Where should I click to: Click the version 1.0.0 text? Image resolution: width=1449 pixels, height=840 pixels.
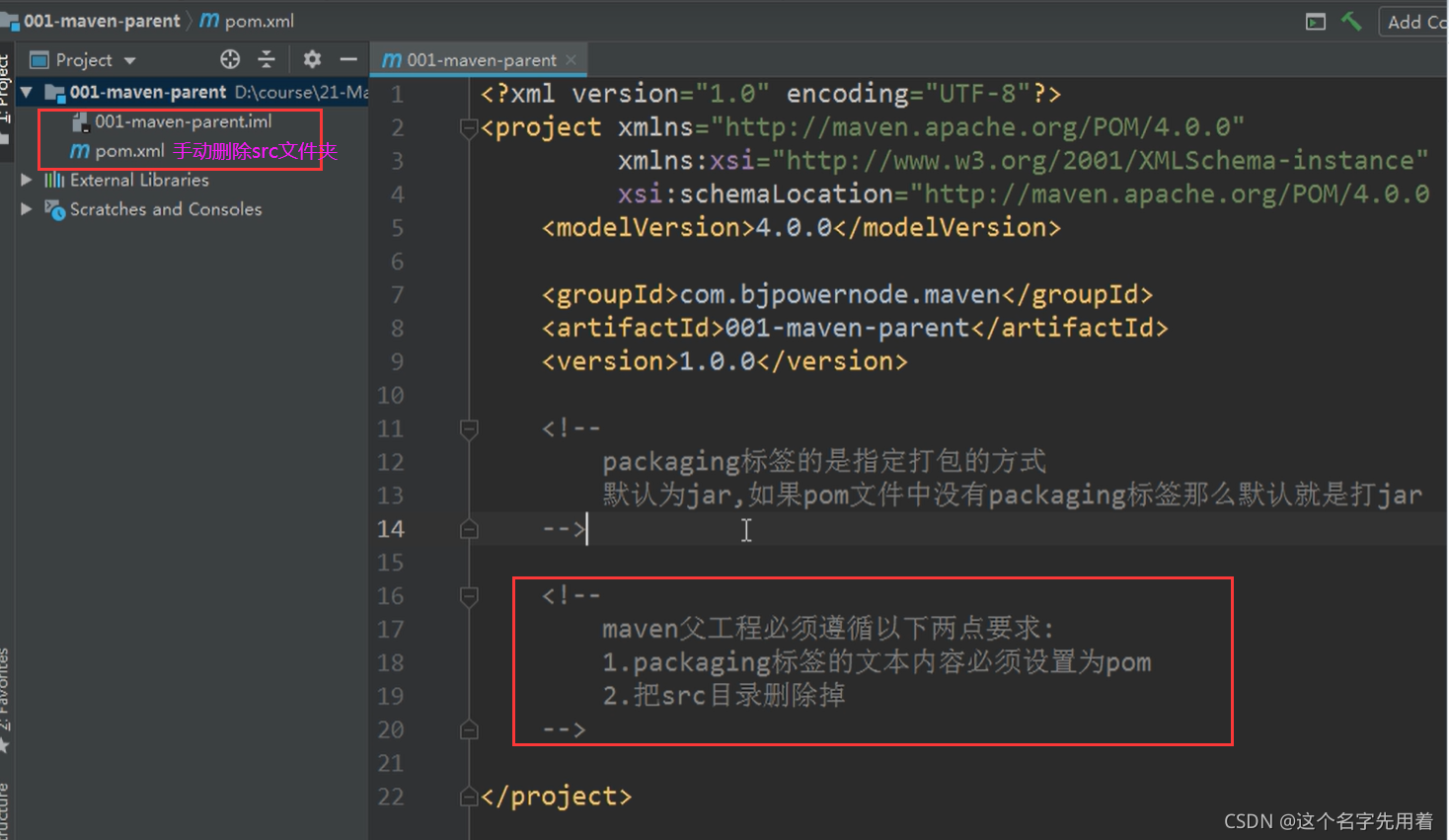(717, 361)
